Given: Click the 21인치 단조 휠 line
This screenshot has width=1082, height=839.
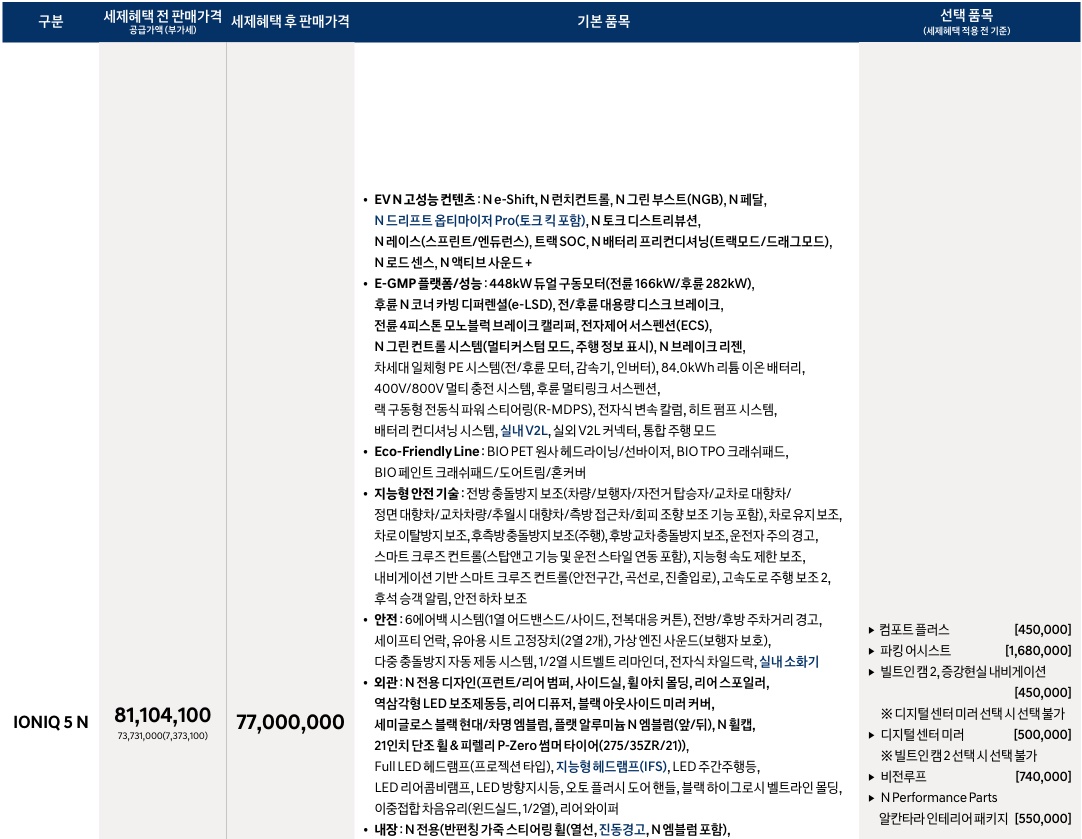Looking at the screenshot, I should [531, 746].
